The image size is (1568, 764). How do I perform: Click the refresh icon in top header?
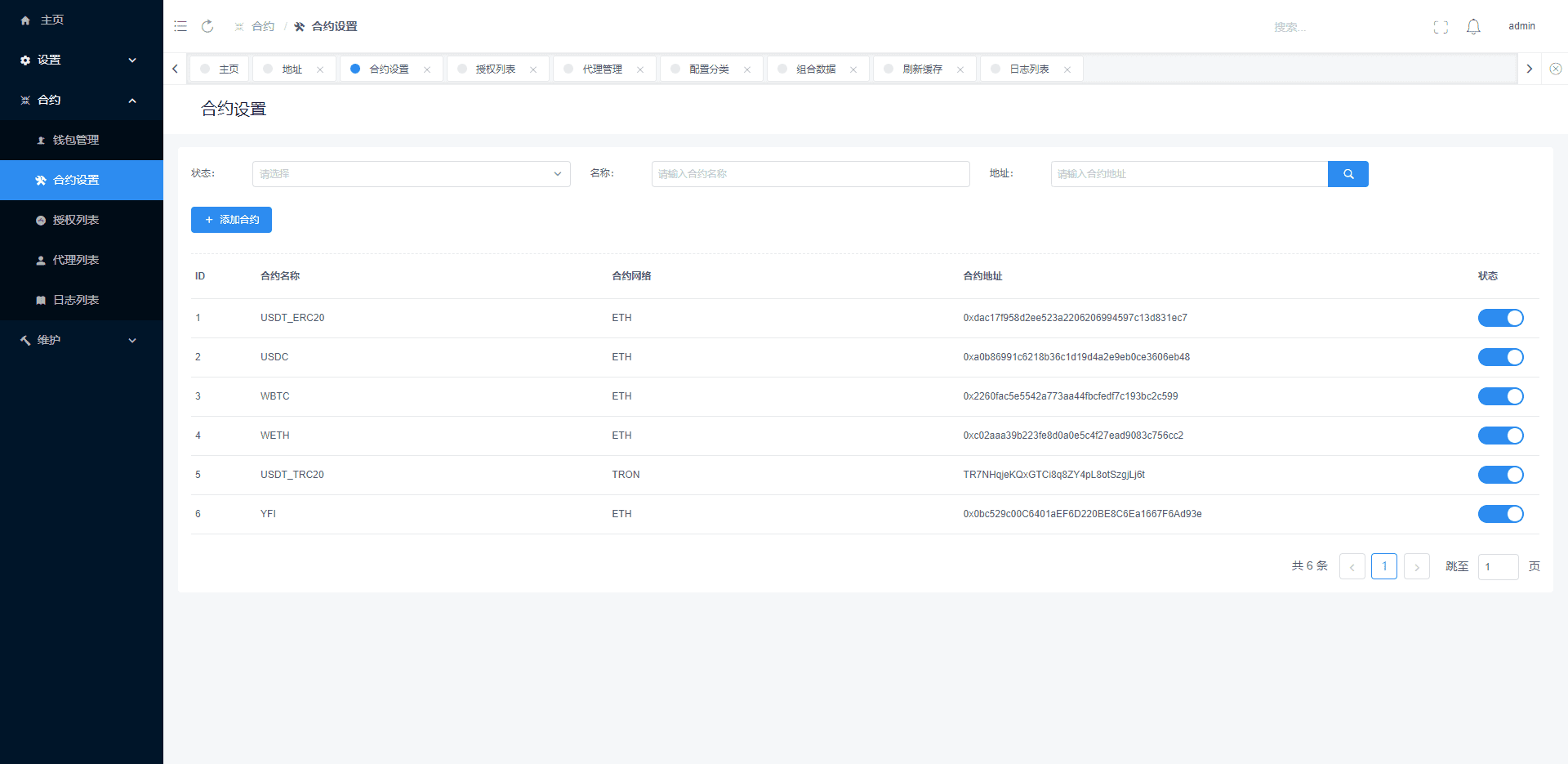coord(207,26)
